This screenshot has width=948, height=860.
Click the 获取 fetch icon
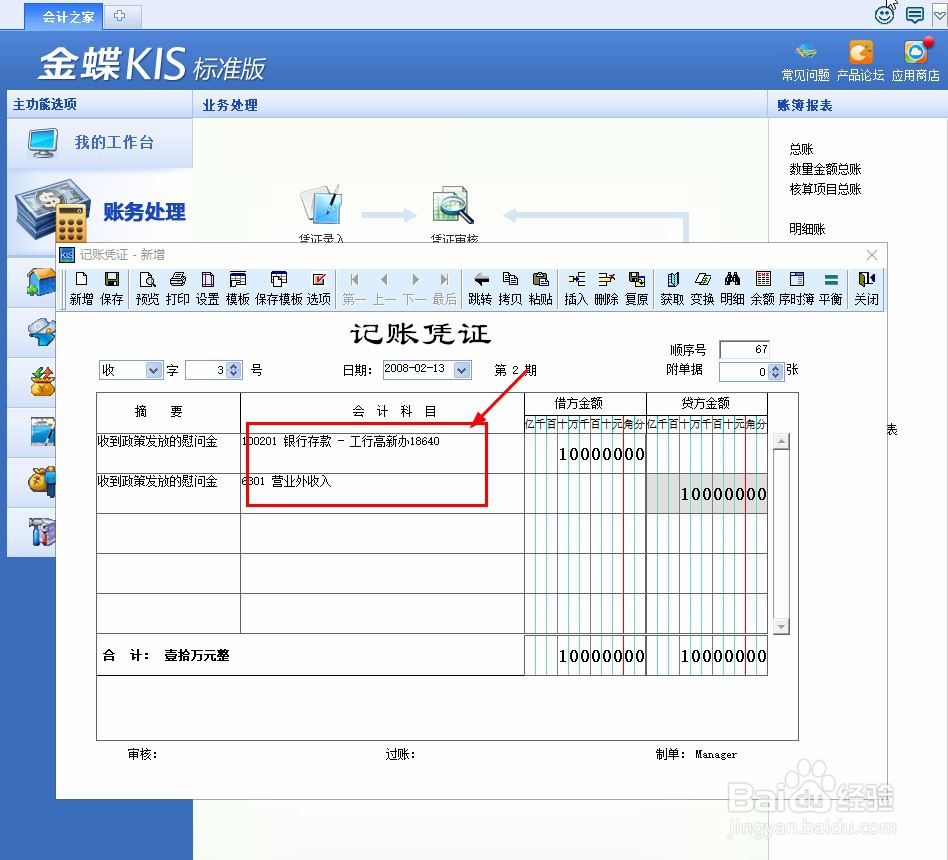tap(672, 288)
